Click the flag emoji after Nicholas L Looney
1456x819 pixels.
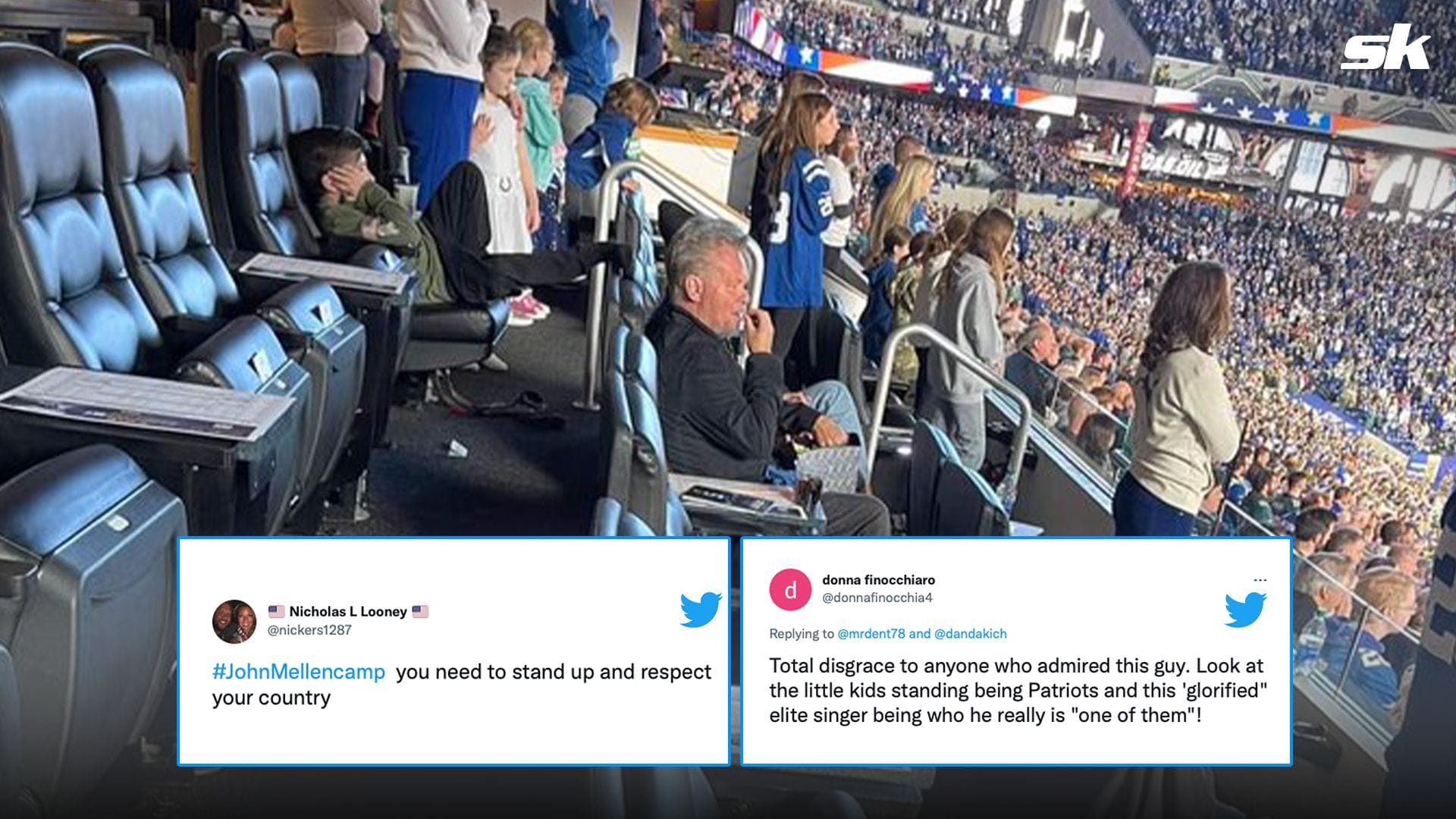click(x=420, y=611)
